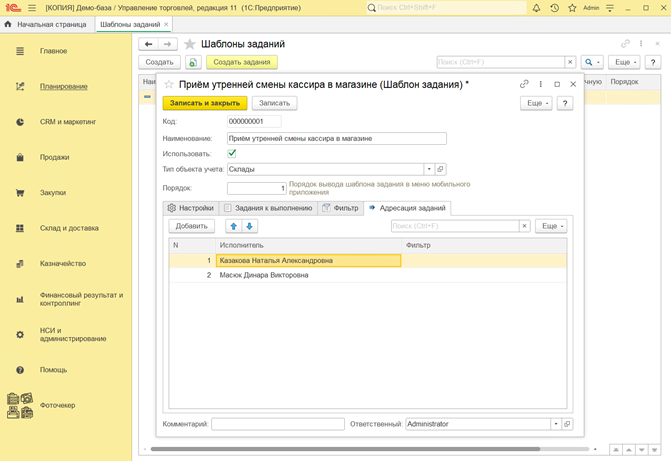Open the Еще menu above the performers table

[x=551, y=226]
